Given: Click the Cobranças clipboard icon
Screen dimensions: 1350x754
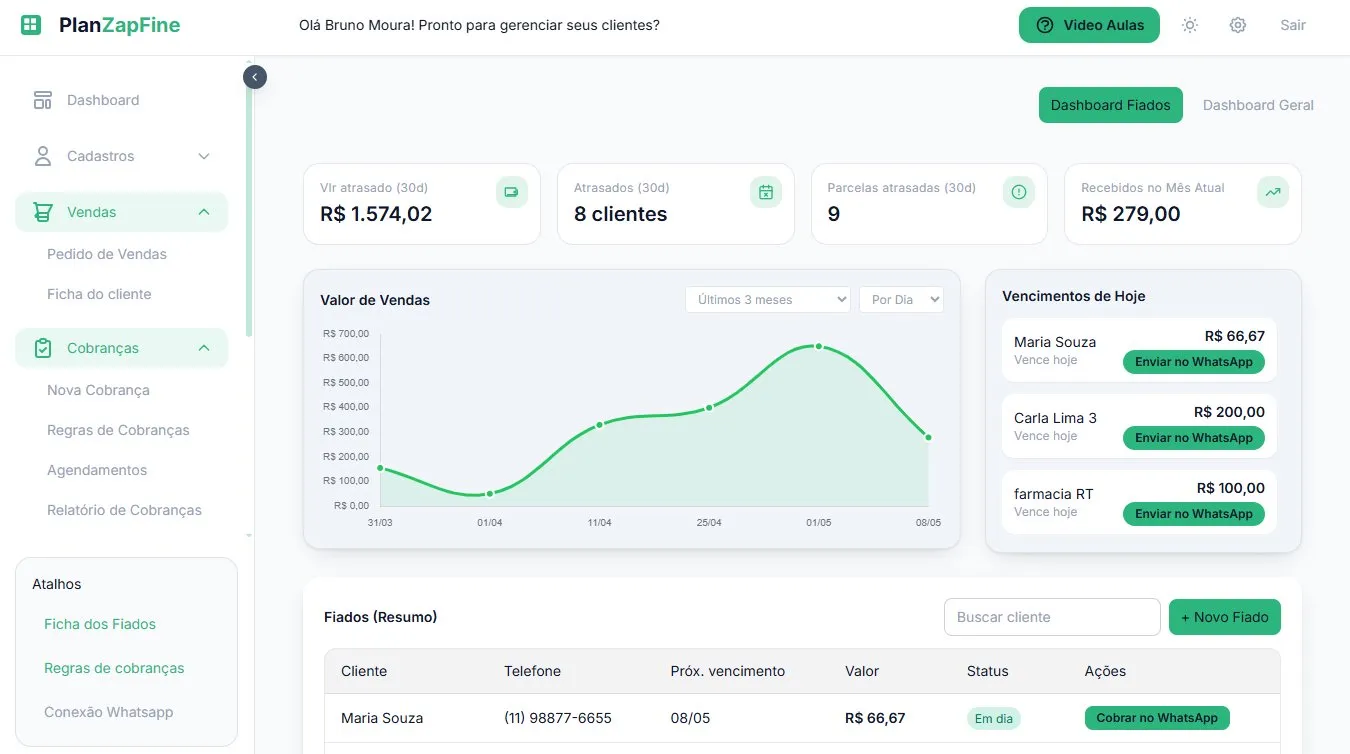Looking at the screenshot, I should tap(42, 348).
